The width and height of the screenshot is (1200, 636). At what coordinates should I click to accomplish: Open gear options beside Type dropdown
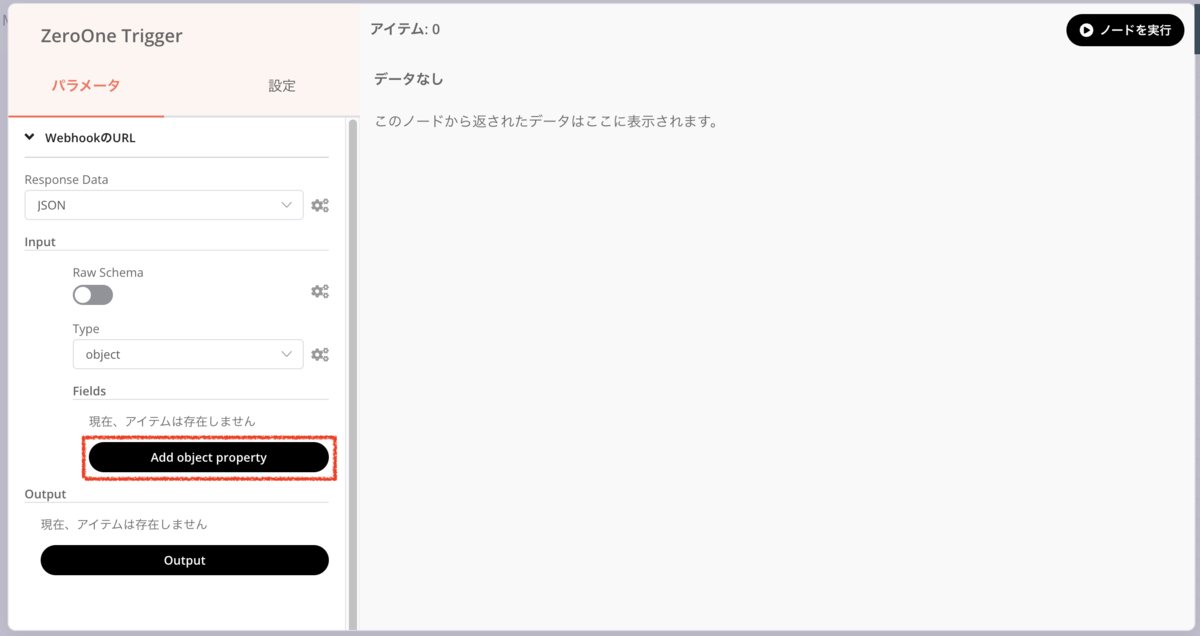(x=319, y=354)
